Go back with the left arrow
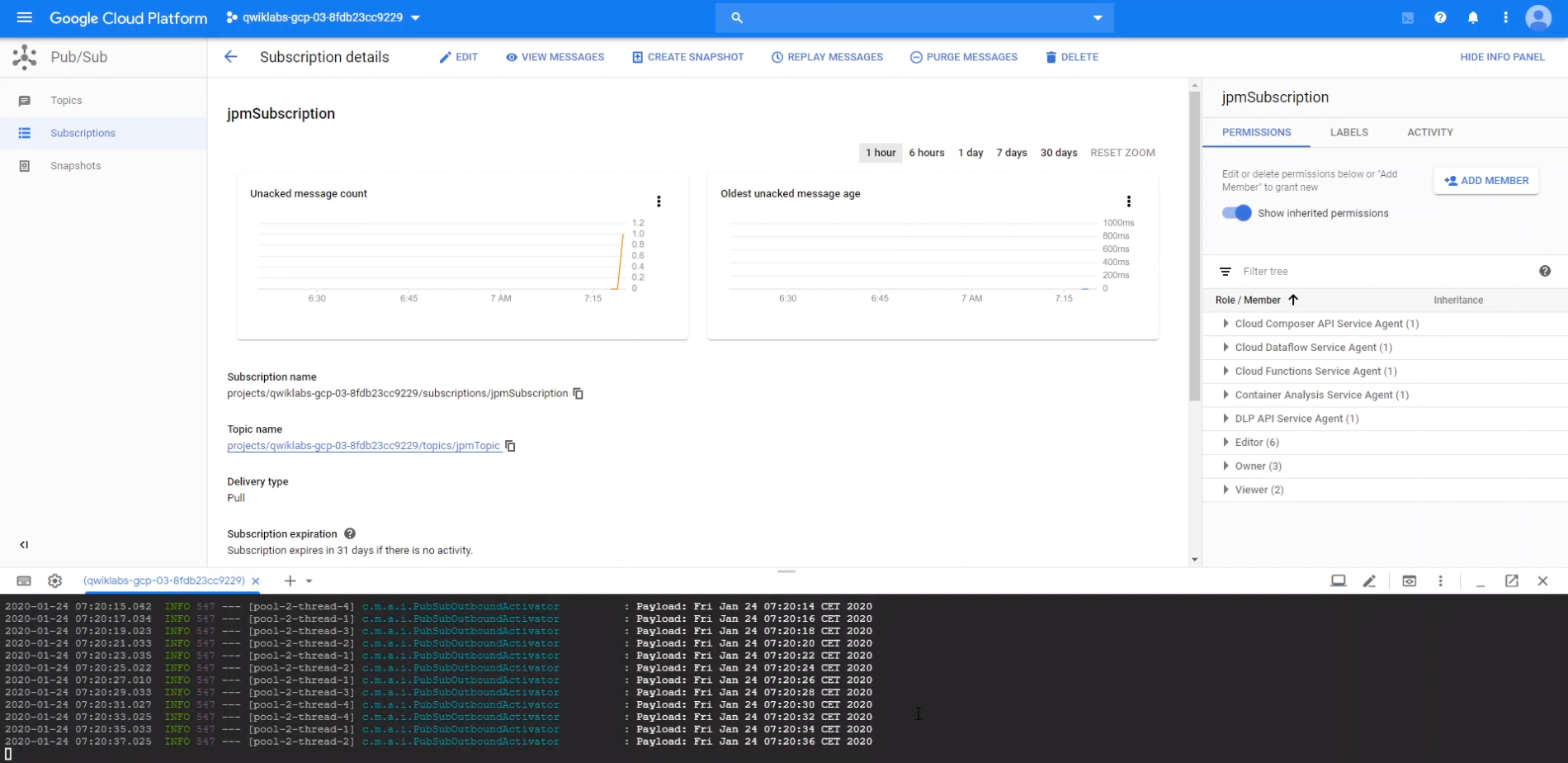Image resolution: width=1568 pixels, height=763 pixels. click(230, 57)
